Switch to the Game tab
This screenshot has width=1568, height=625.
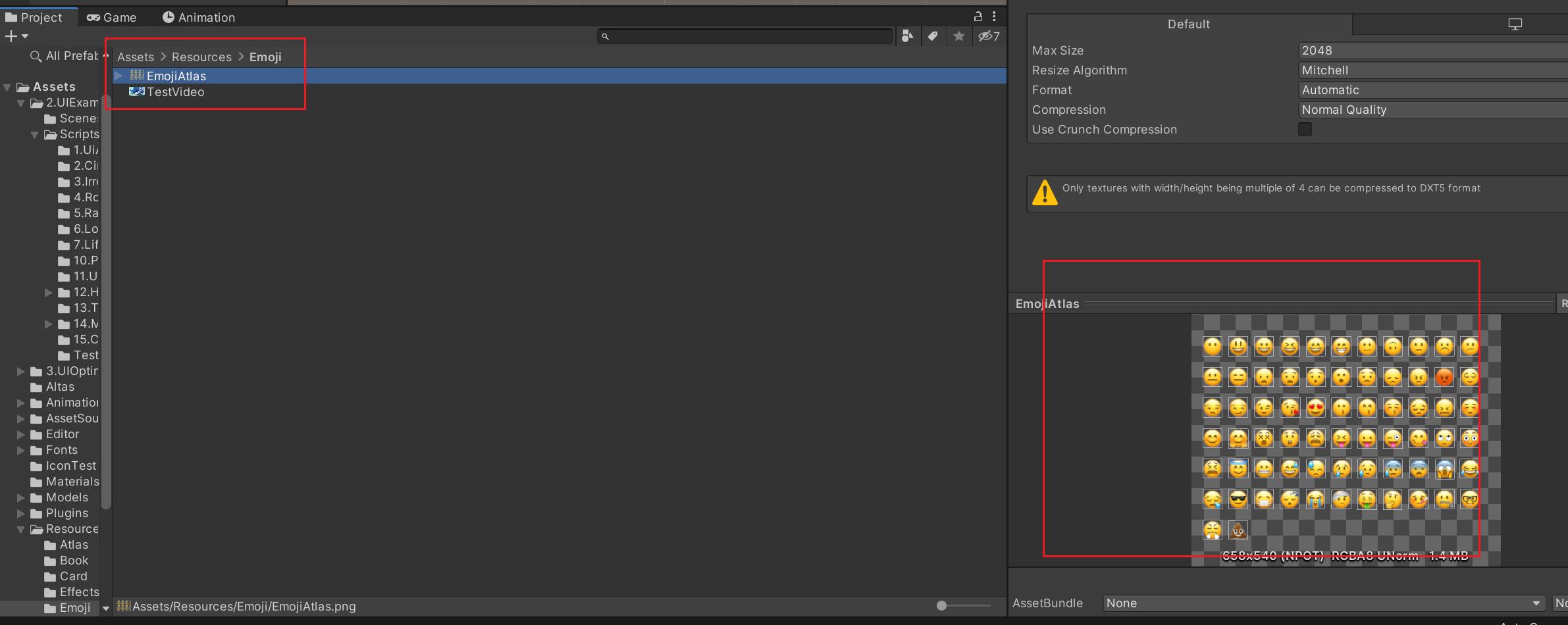(x=112, y=17)
